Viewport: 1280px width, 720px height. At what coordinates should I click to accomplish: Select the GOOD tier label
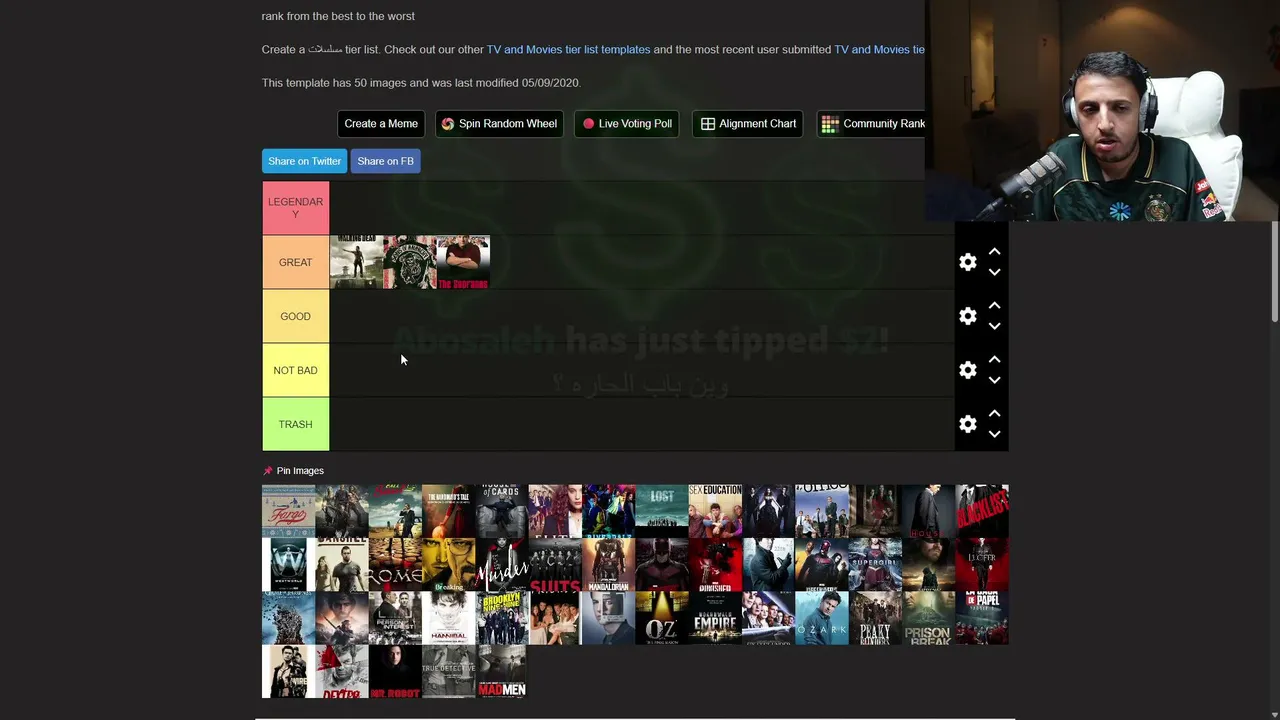(x=295, y=316)
